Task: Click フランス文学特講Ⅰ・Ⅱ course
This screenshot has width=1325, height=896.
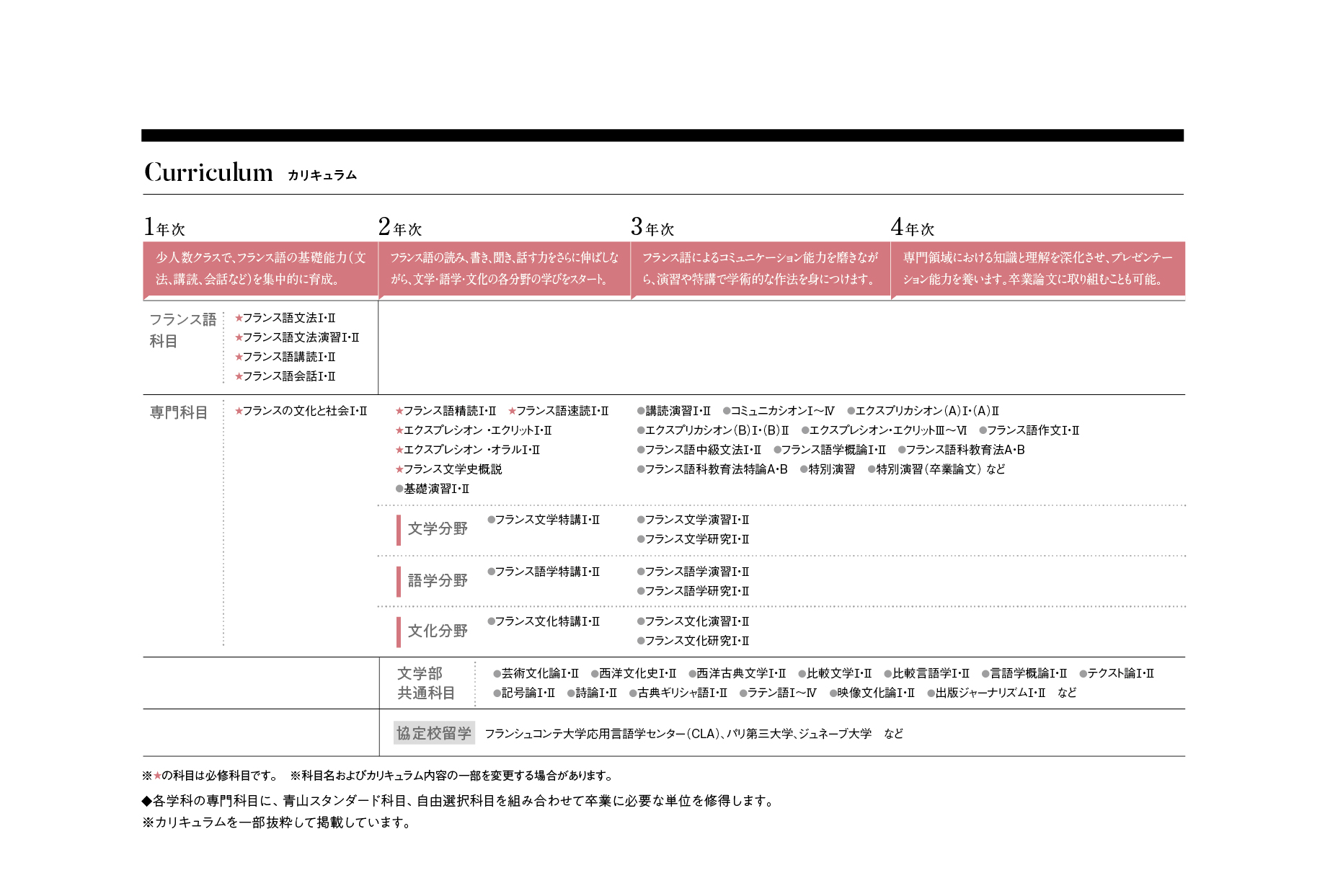Action: click(544, 520)
